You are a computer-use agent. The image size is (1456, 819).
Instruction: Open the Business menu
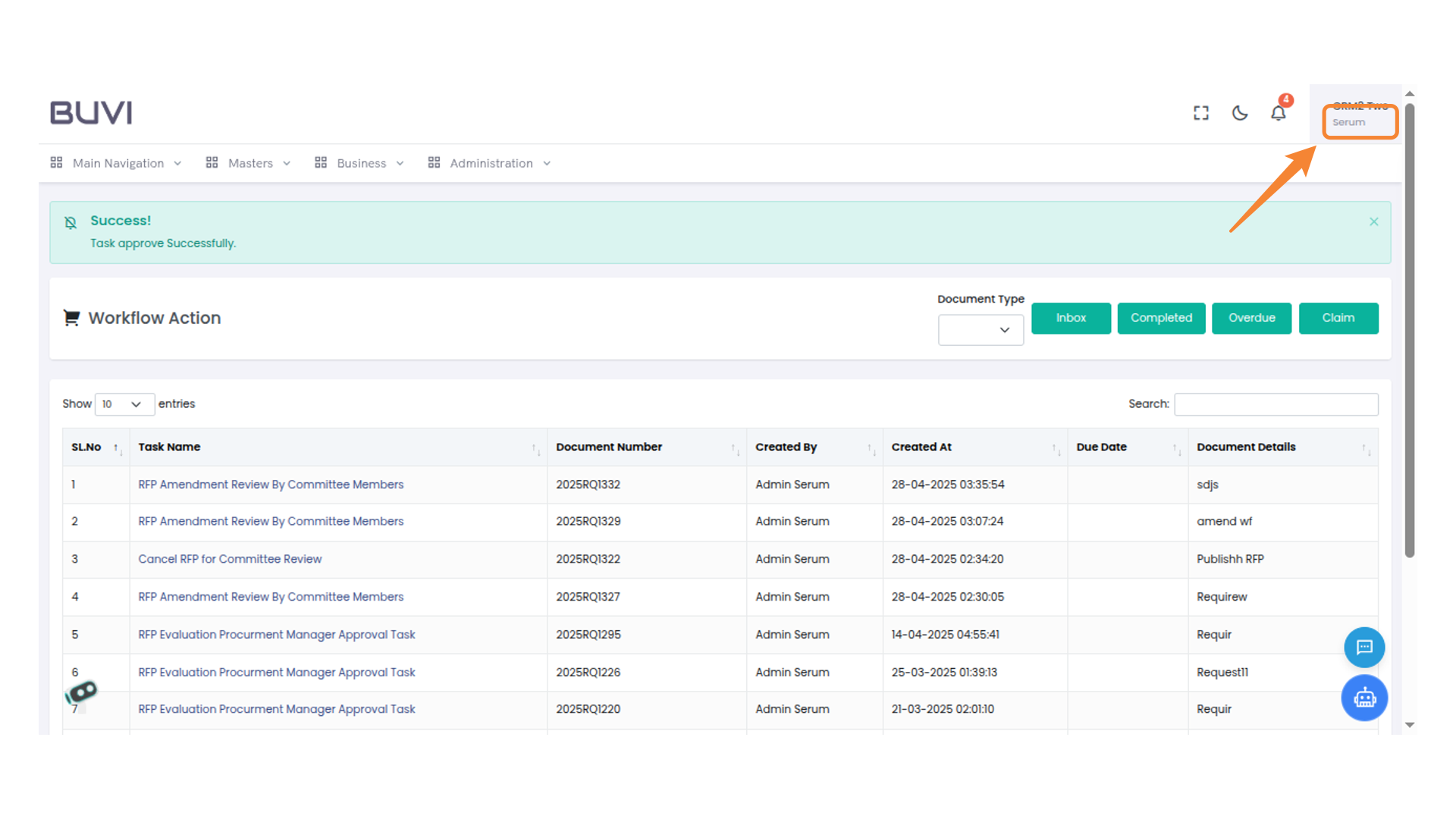point(360,163)
